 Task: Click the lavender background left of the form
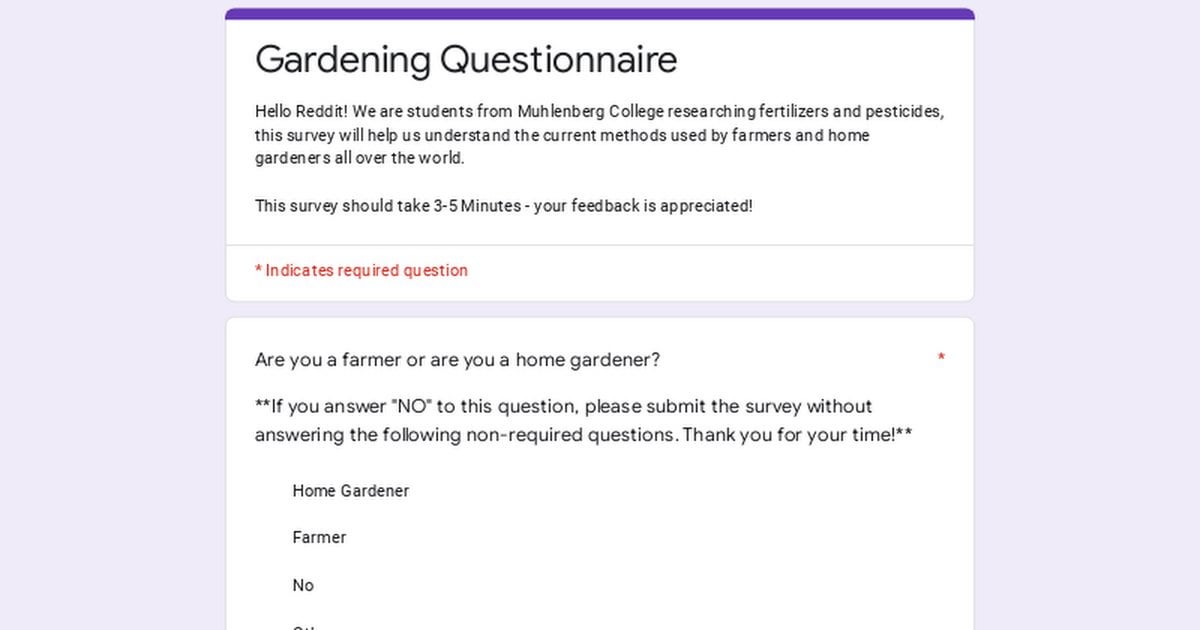pyautogui.click(x=112, y=315)
